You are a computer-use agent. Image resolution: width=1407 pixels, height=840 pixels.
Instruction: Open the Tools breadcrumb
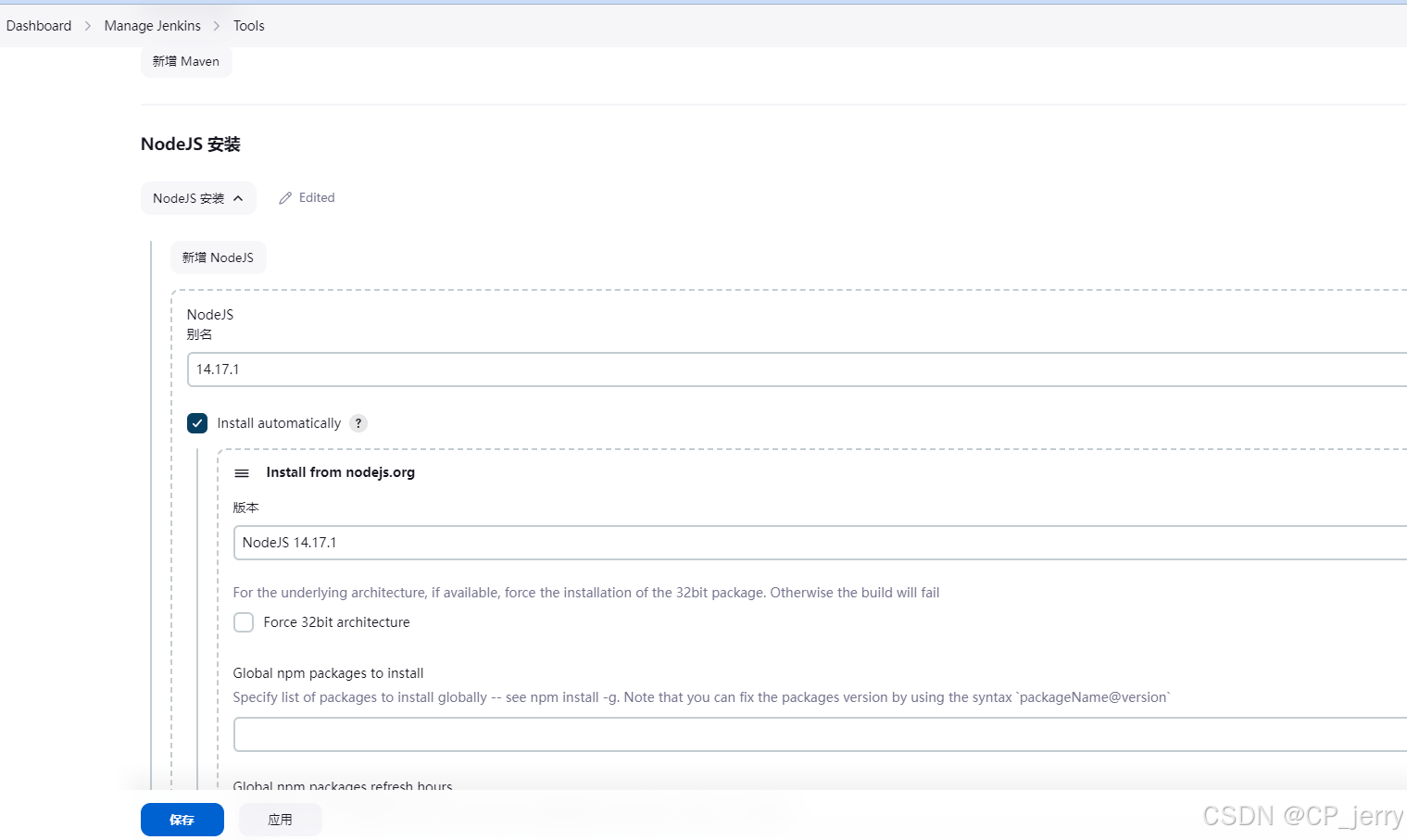click(x=248, y=26)
